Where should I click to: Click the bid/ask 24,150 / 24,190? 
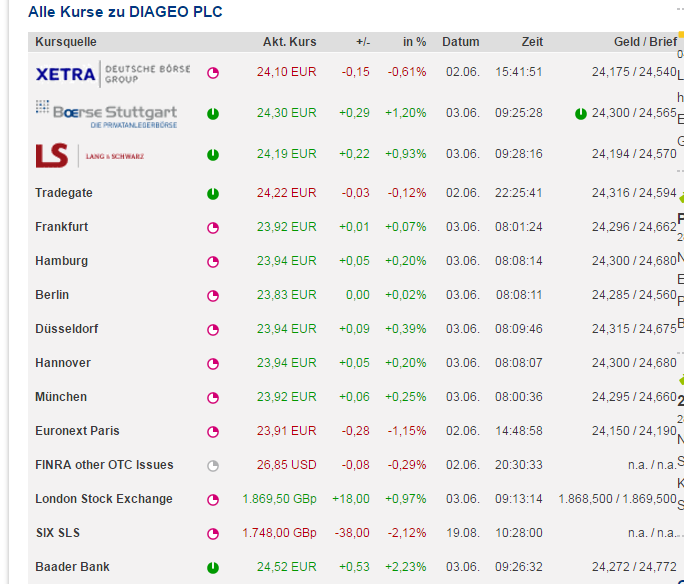coord(634,431)
